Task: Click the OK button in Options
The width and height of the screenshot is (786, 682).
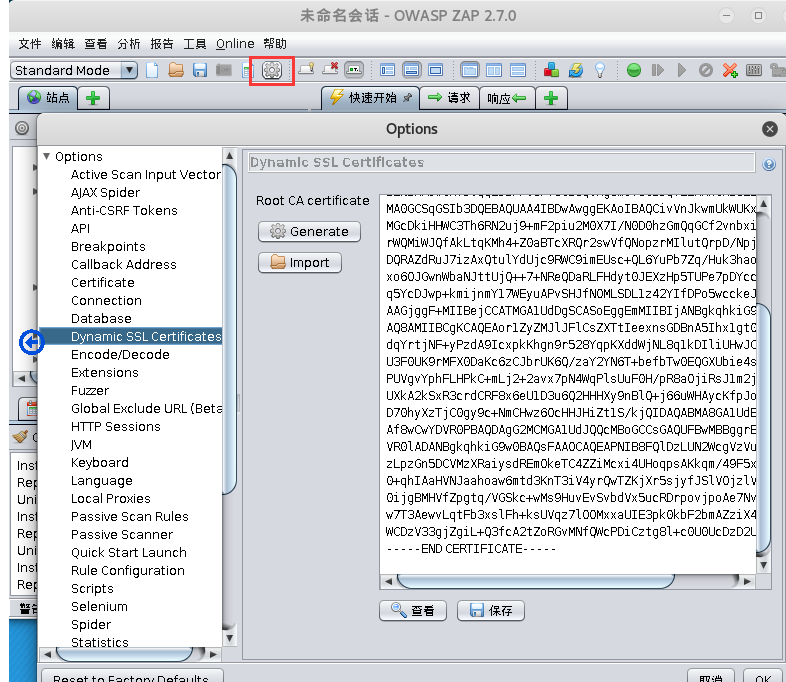Action: pyautogui.click(x=763, y=676)
